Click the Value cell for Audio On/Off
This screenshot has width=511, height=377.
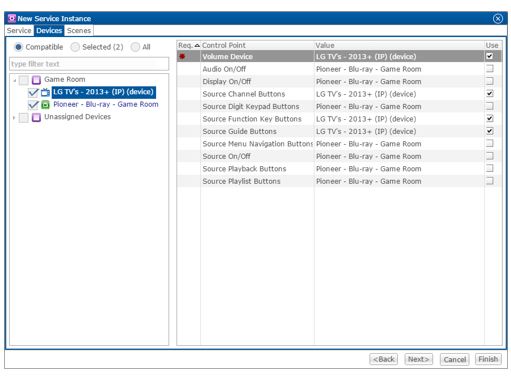pos(399,69)
